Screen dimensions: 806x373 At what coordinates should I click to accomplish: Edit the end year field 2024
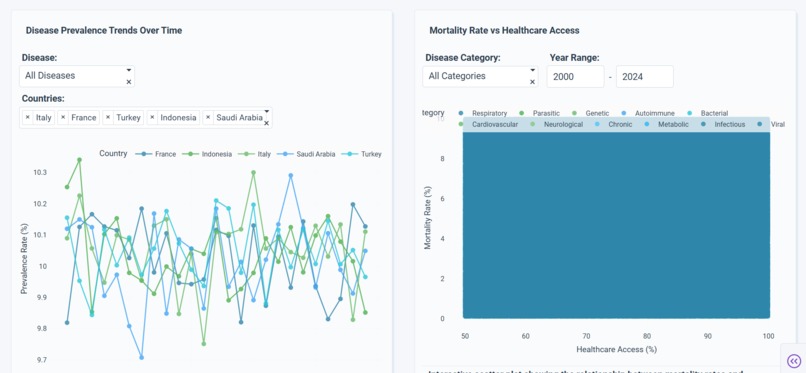pos(645,77)
